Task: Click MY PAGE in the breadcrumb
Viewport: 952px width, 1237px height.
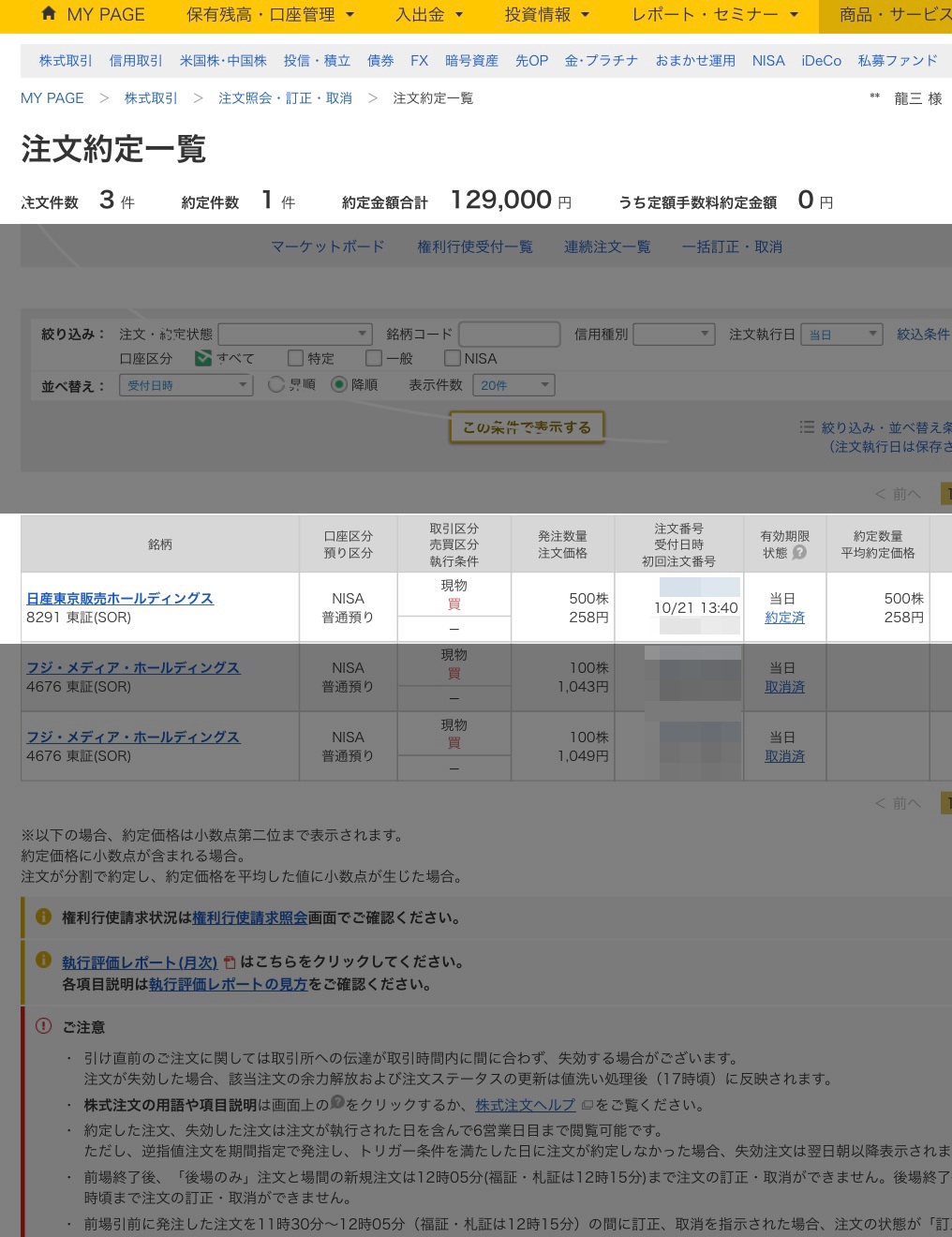Action: click(x=52, y=98)
